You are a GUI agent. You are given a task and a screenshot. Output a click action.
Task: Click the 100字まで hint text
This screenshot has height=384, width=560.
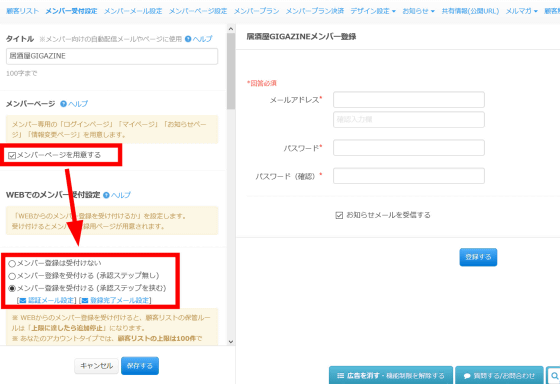point(21,74)
